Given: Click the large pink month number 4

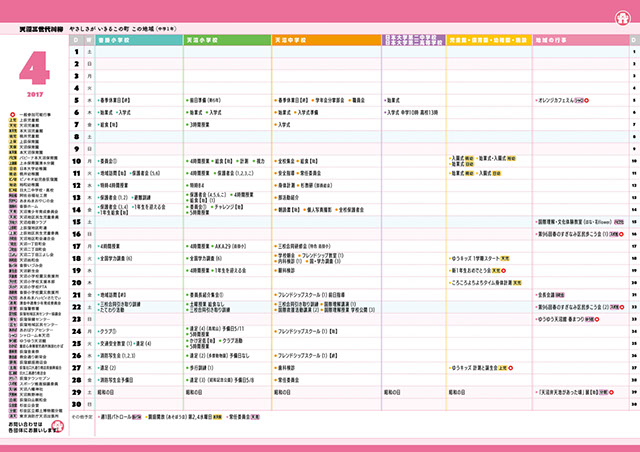Looking at the screenshot, I should point(34,68).
